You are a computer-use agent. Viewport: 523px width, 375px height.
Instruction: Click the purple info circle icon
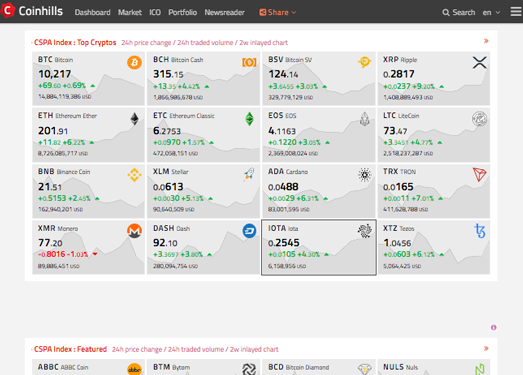494,328
